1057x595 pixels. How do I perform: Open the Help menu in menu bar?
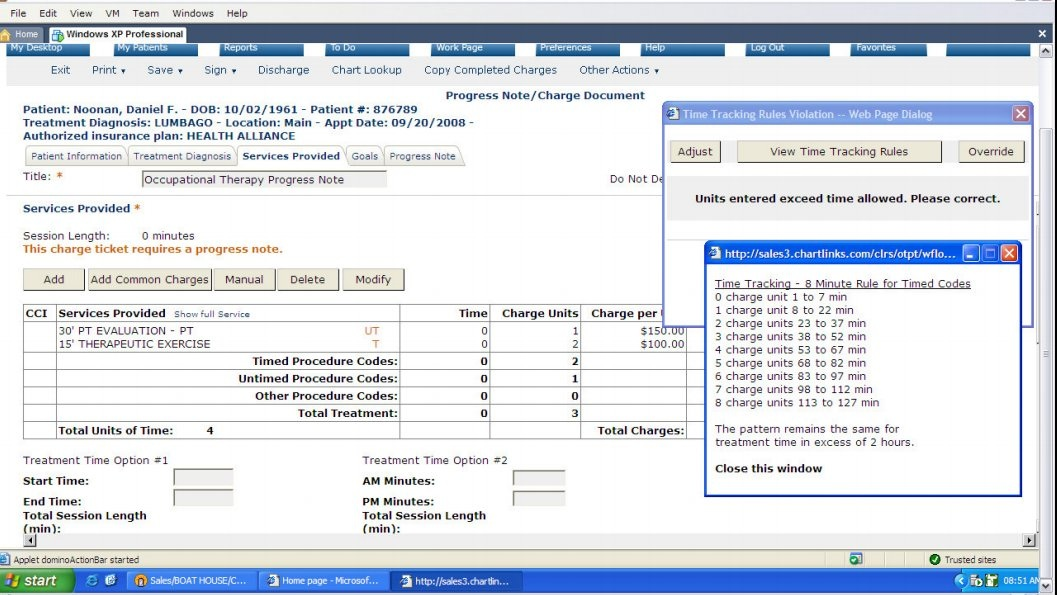coord(237,13)
